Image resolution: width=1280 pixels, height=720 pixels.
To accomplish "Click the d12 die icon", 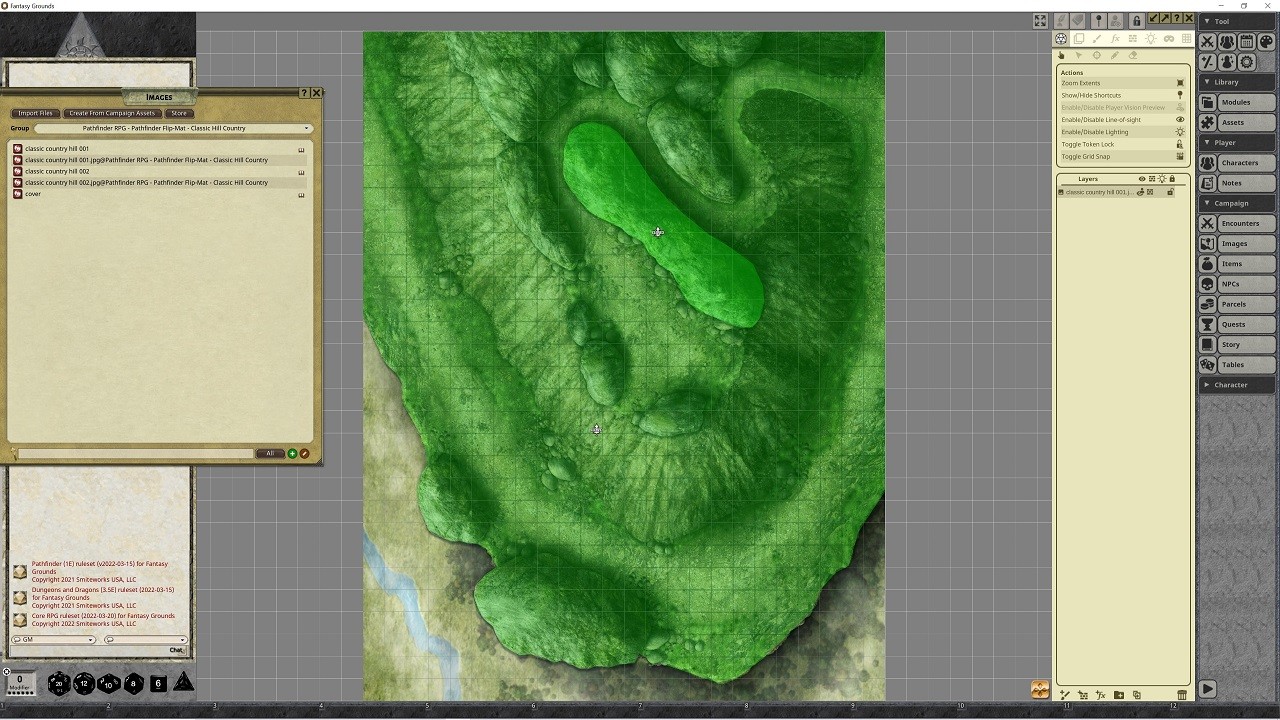I will pyautogui.click(x=84, y=683).
